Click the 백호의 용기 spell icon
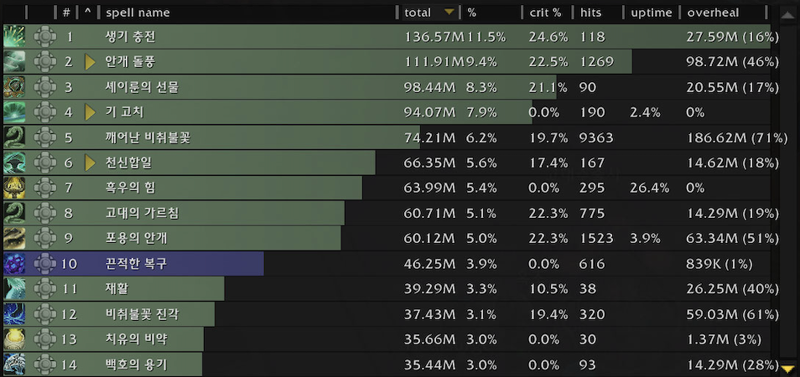 pyautogui.click(x=14, y=364)
